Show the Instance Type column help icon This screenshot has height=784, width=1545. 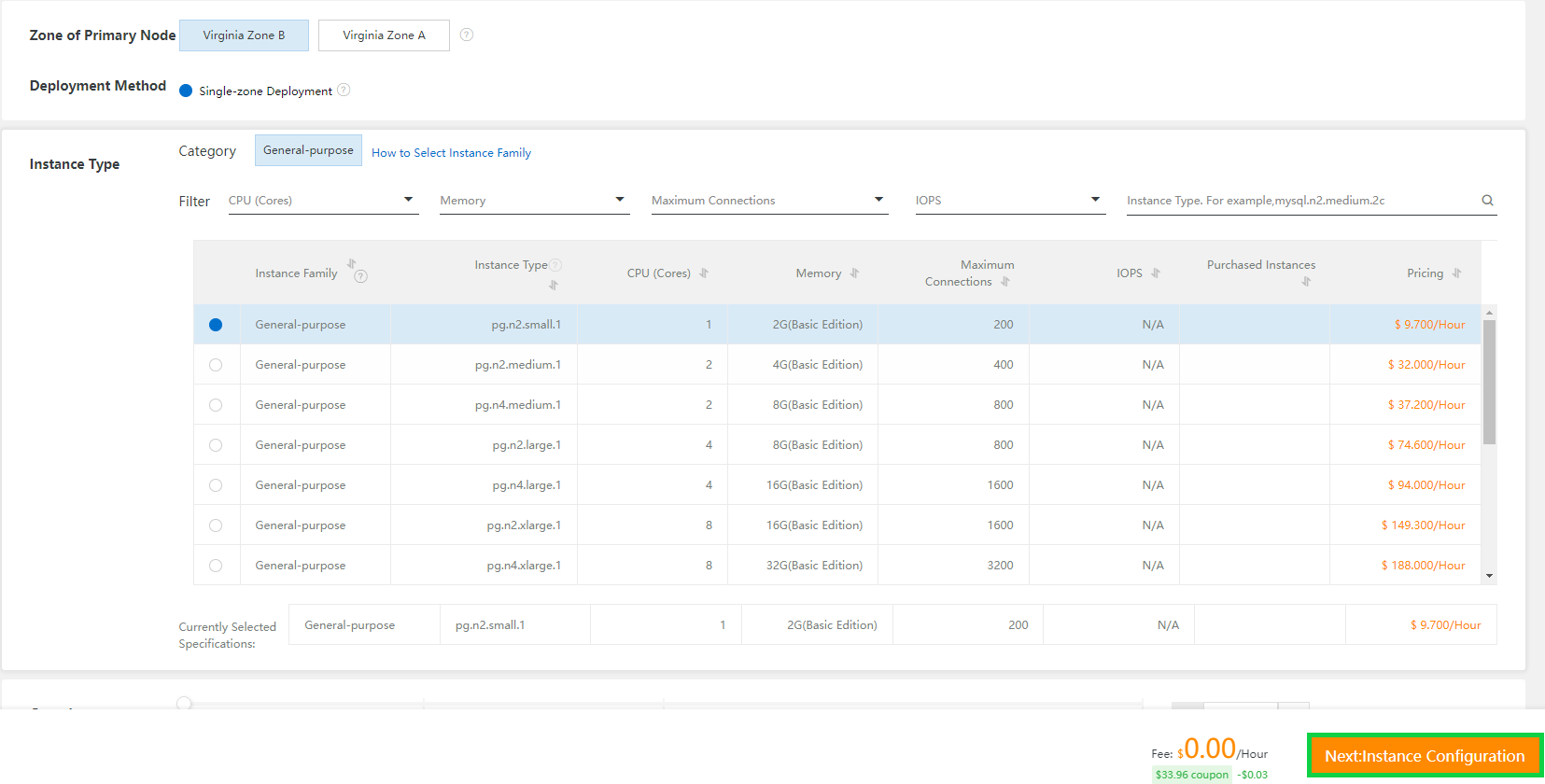(555, 265)
